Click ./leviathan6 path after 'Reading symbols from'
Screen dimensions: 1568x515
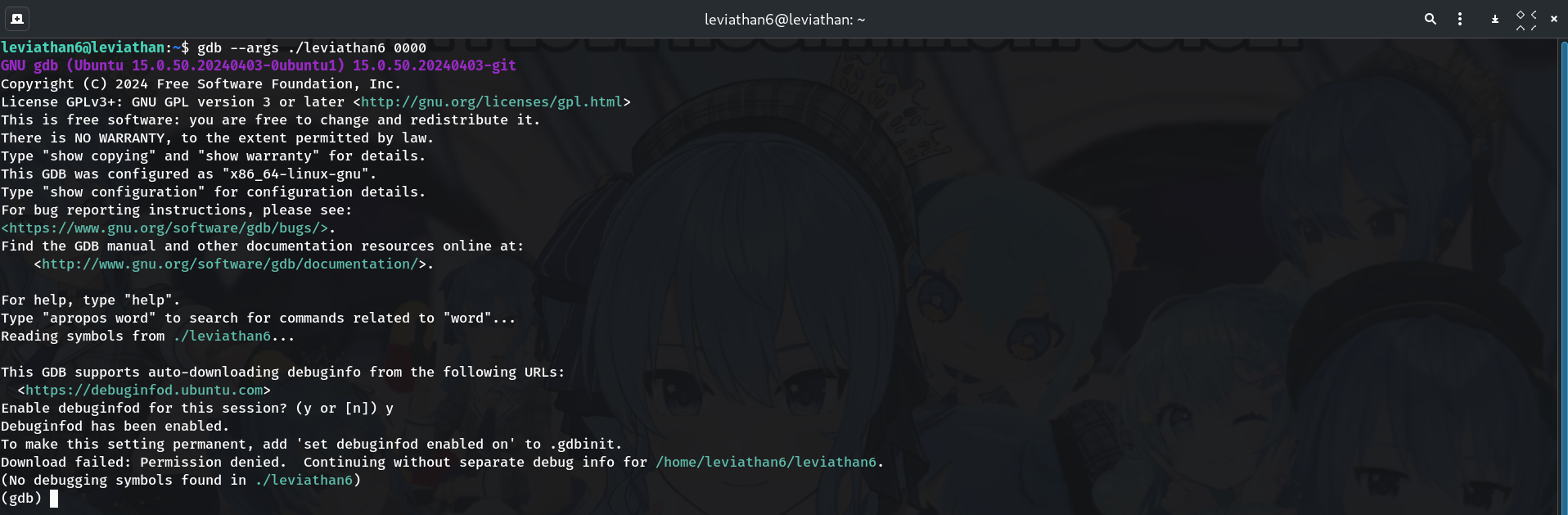222,336
